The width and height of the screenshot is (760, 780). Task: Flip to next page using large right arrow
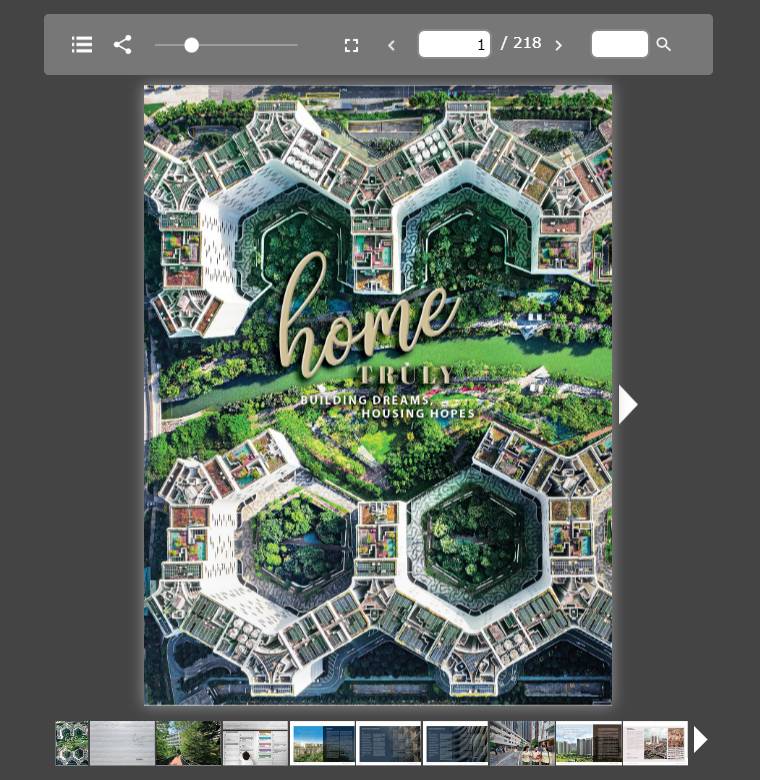[628, 404]
